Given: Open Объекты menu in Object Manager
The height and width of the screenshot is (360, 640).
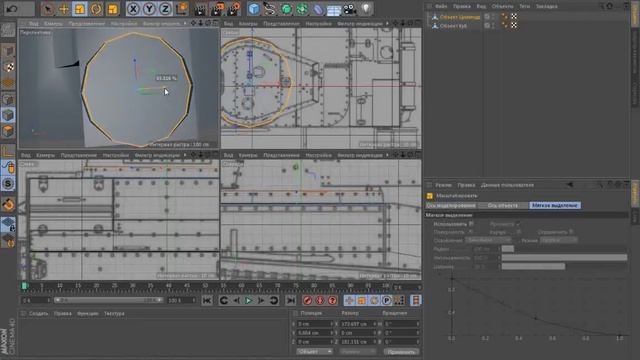Looking at the screenshot, I should (502, 7).
